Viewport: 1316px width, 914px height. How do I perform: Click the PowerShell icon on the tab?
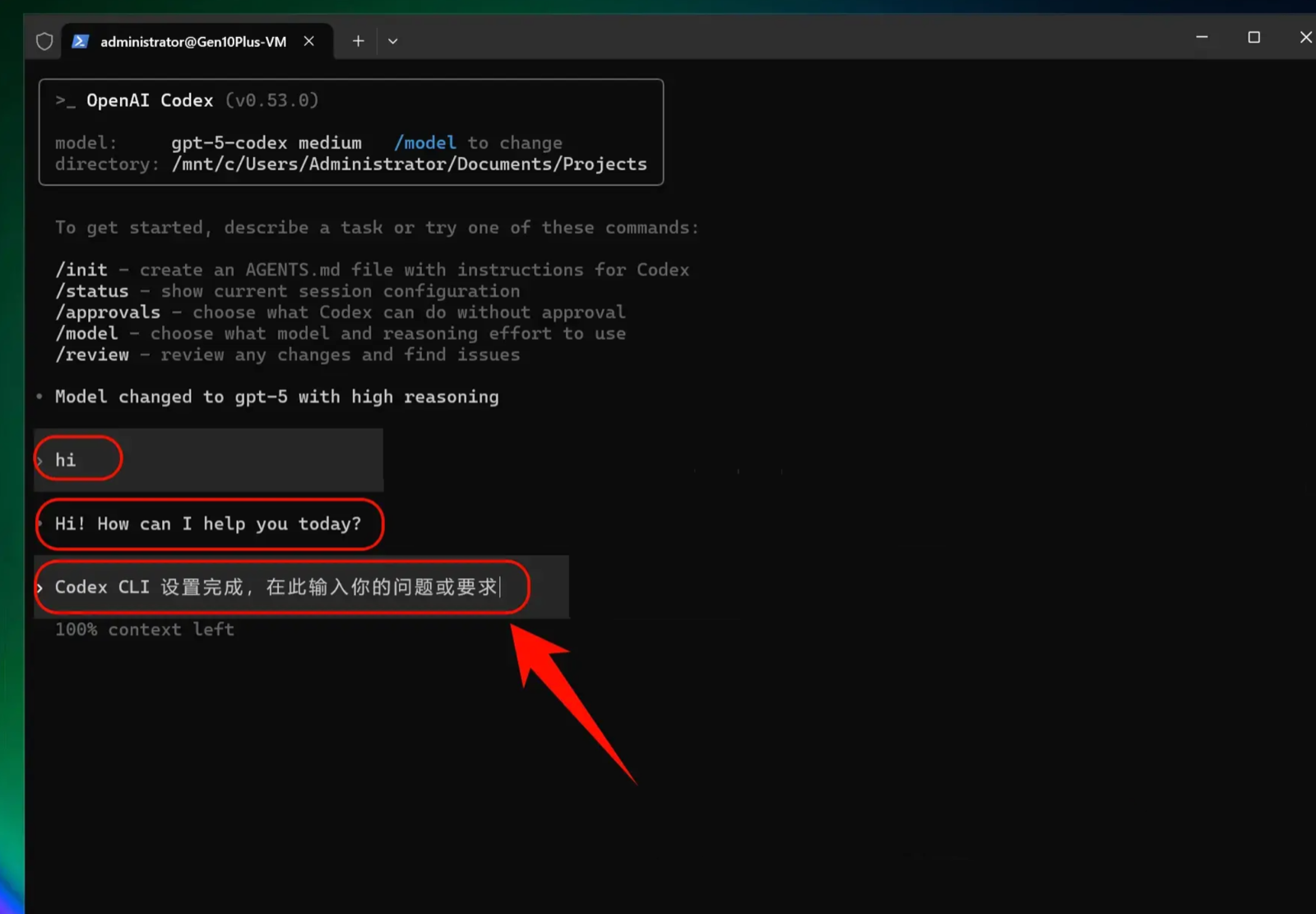pos(80,41)
